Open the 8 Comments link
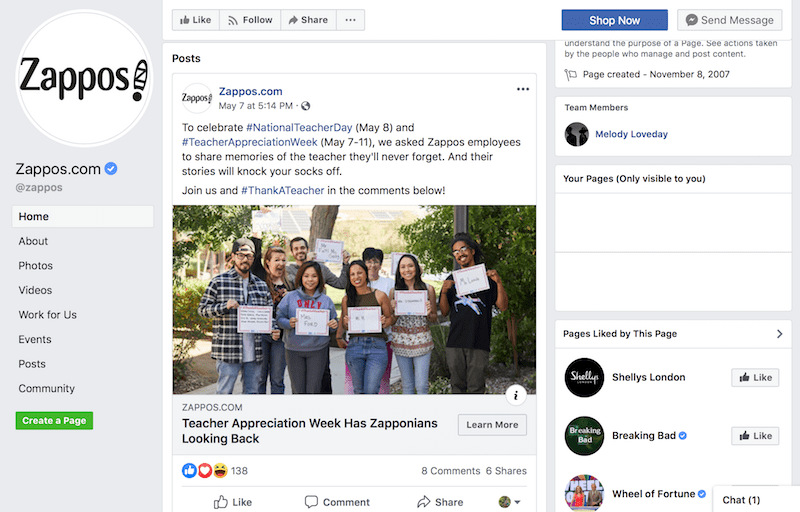 [451, 471]
